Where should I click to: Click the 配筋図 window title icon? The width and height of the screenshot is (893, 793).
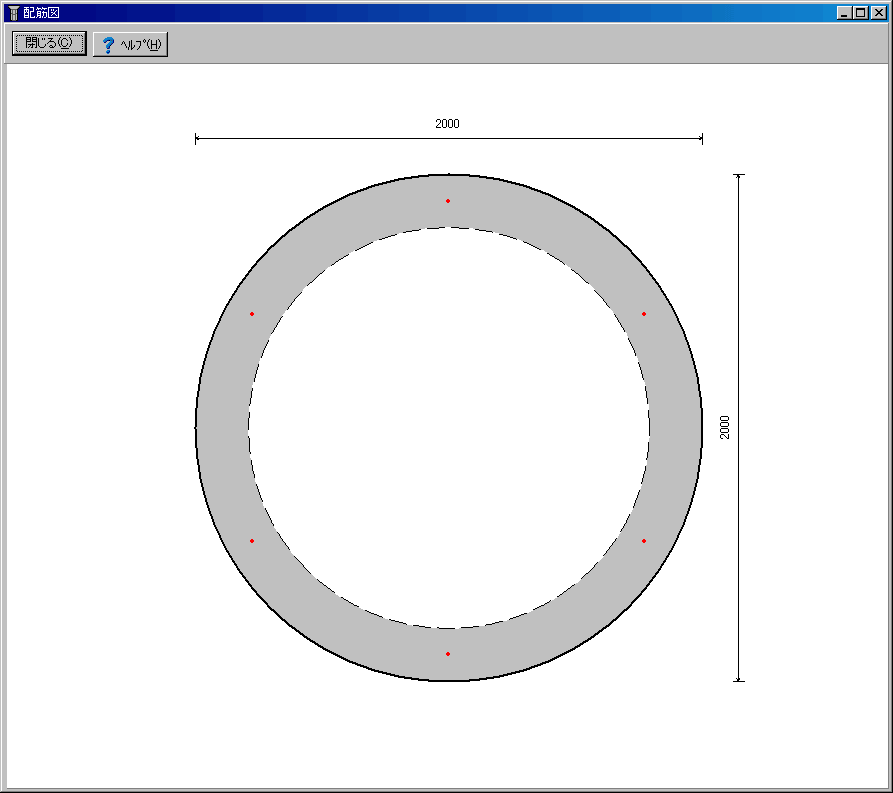point(14,13)
